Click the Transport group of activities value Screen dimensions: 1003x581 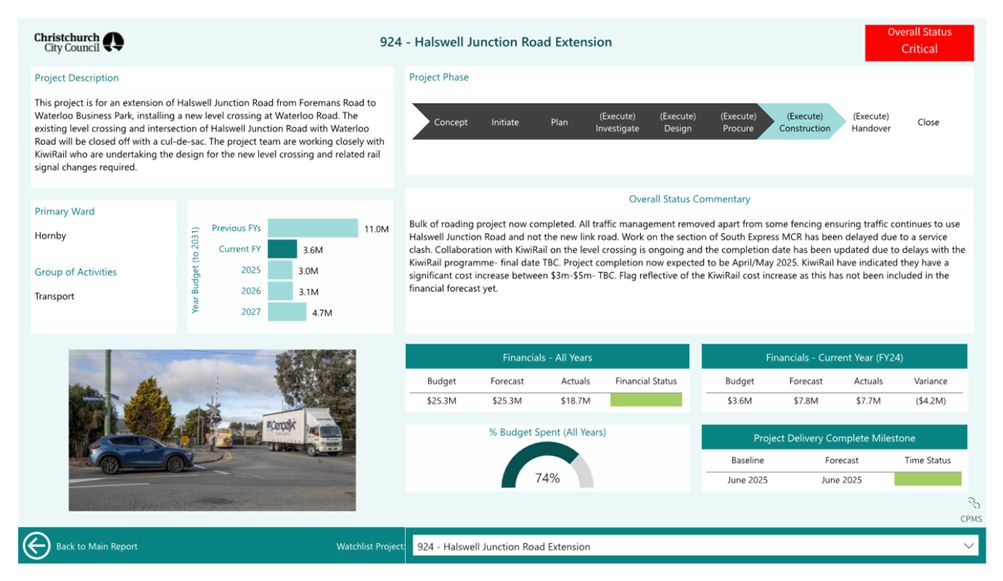point(54,296)
